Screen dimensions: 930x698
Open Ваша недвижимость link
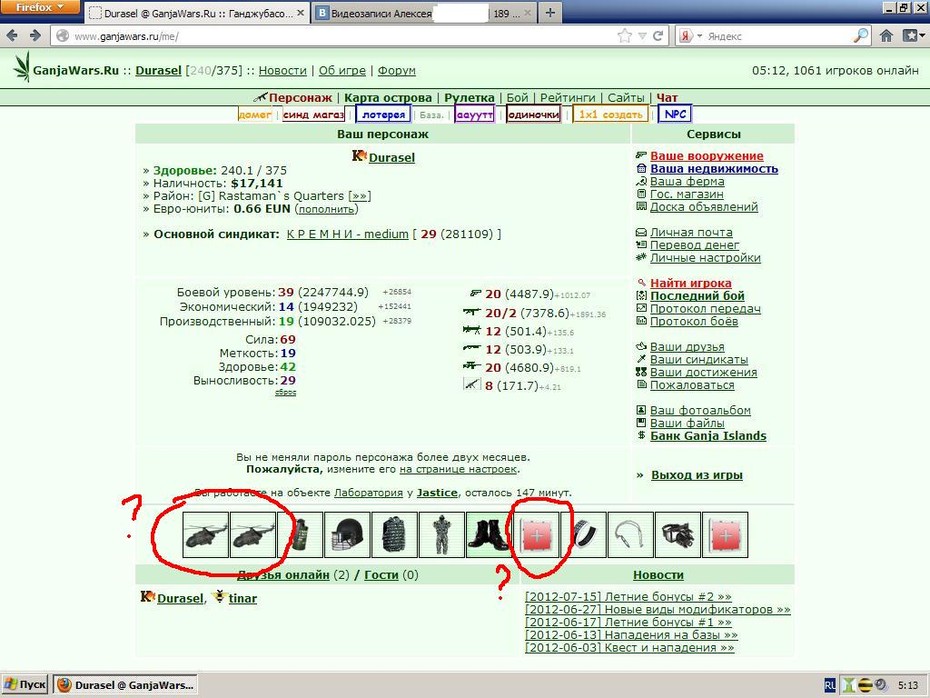714,169
